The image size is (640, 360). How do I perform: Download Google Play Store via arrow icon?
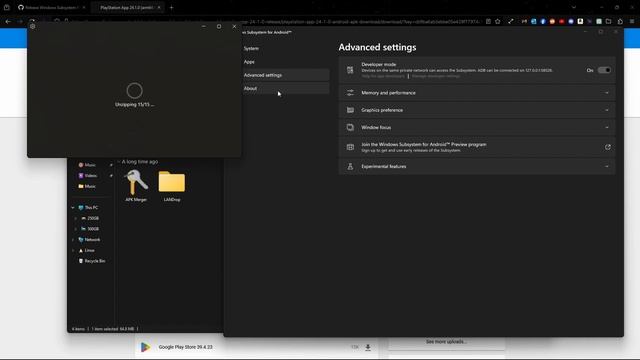point(368,347)
